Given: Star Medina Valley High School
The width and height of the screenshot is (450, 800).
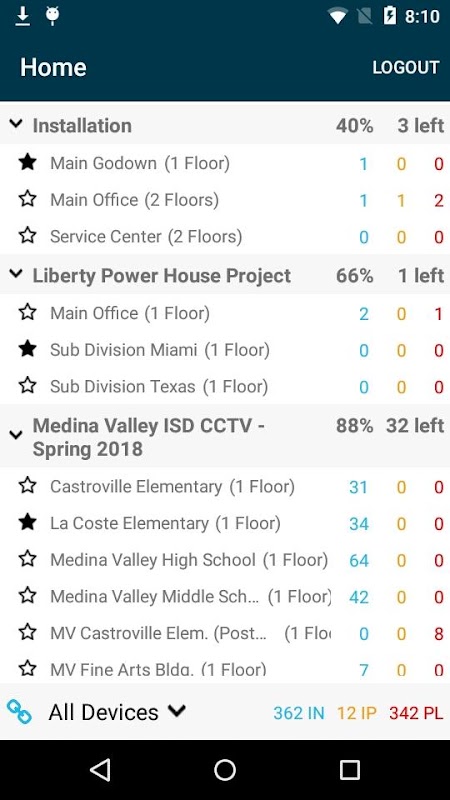Looking at the screenshot, I should click(x=28, y=559).
